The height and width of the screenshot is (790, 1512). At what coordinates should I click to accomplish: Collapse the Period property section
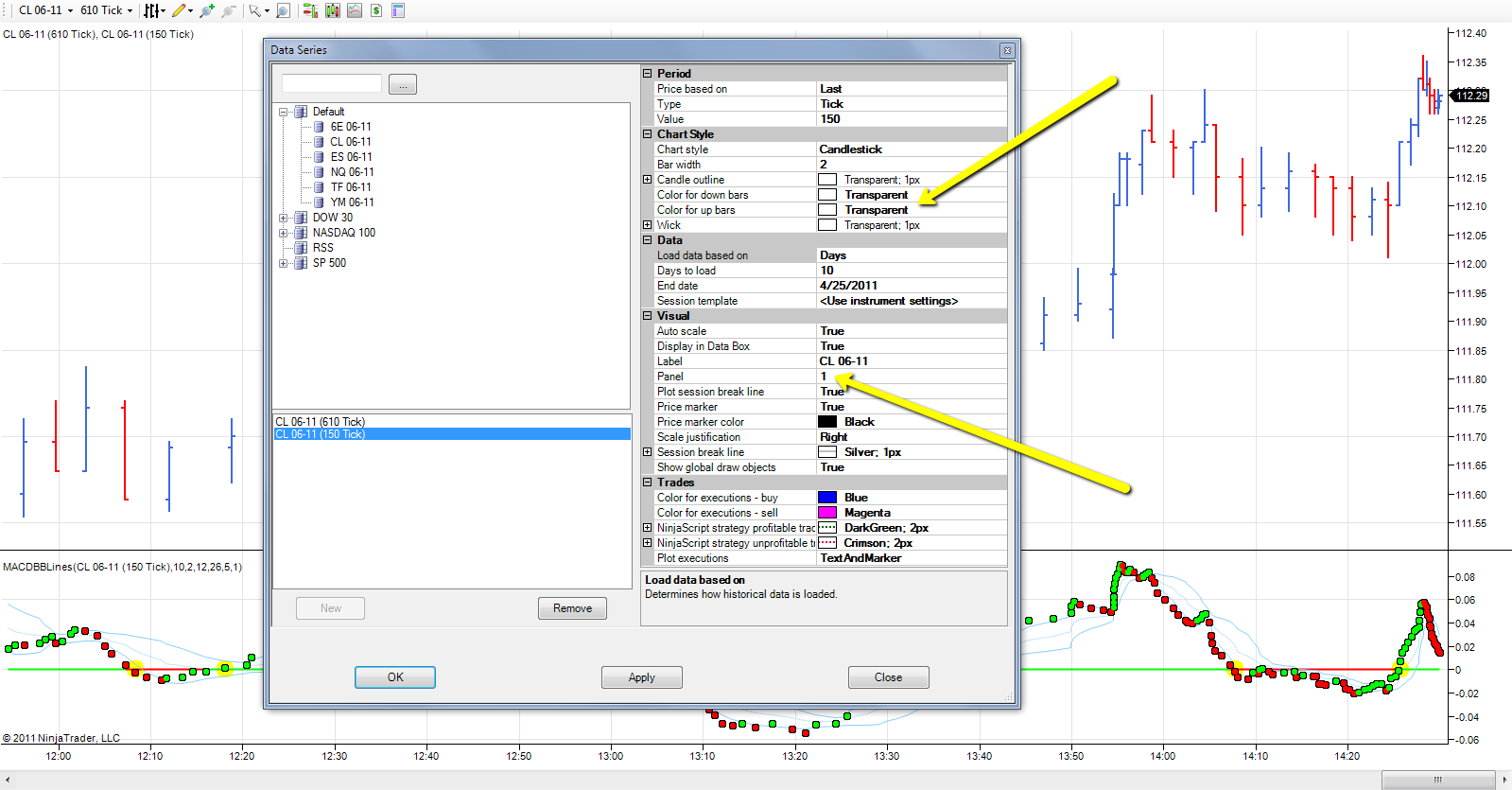point(648,74)
